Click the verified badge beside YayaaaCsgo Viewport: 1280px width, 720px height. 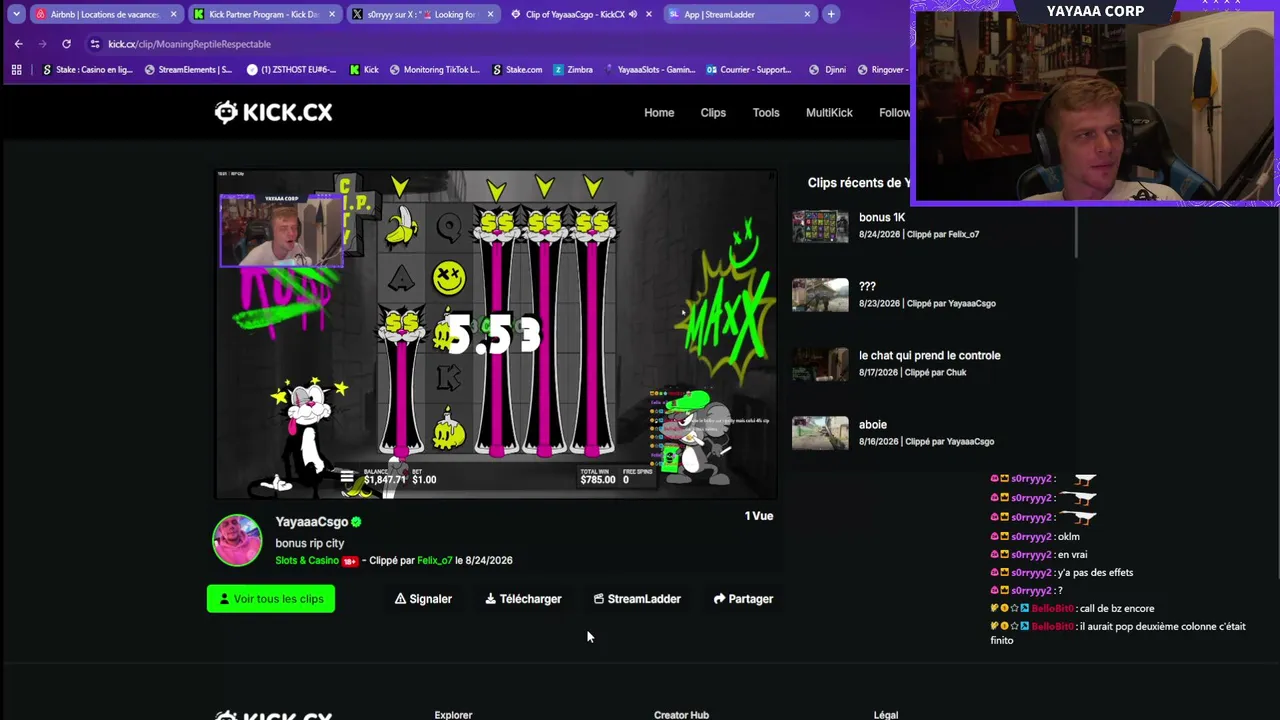tap(356, 522)
